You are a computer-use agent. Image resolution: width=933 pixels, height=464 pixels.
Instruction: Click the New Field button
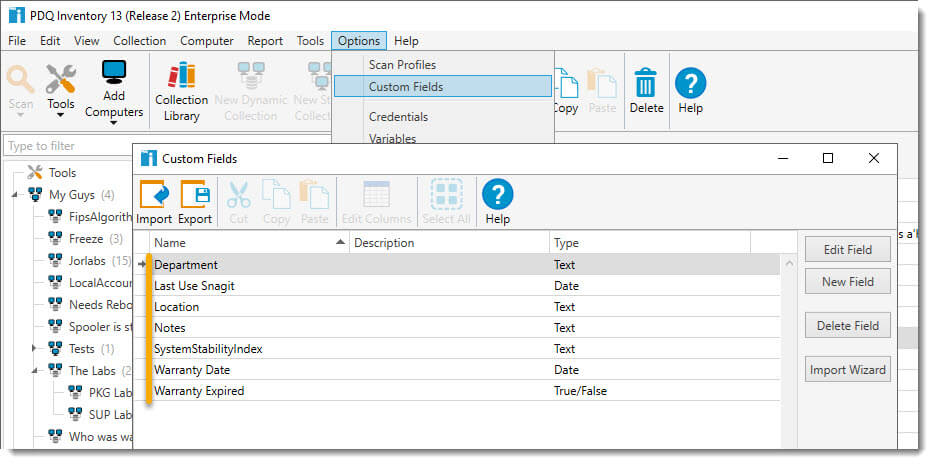[x=847, y=281]
